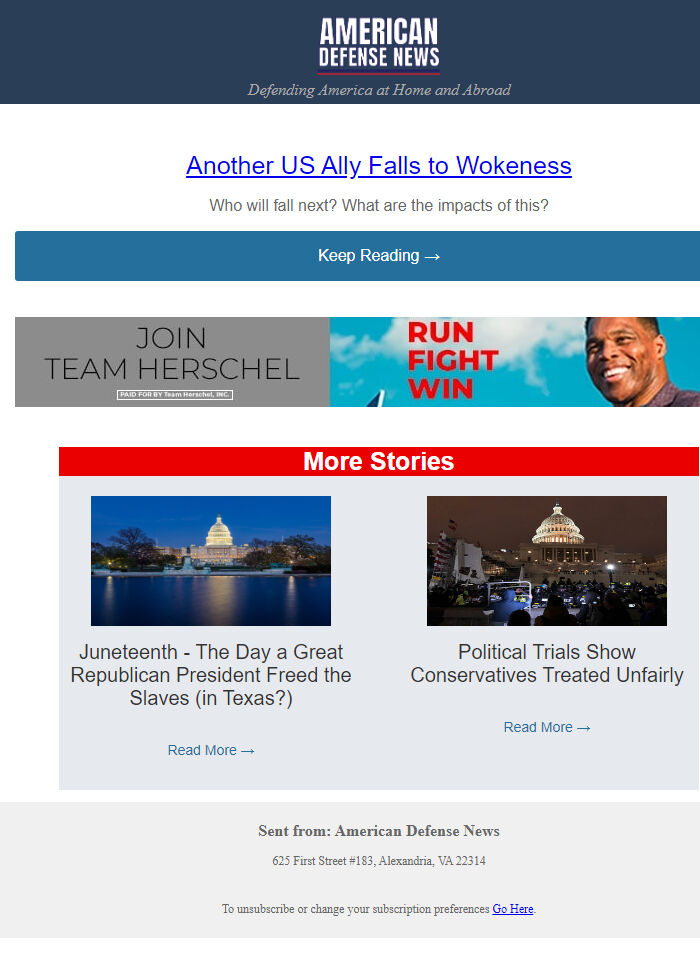Open the Political Trials story headline
Viewport: 700px width, 956px height.
pos(547,663)
